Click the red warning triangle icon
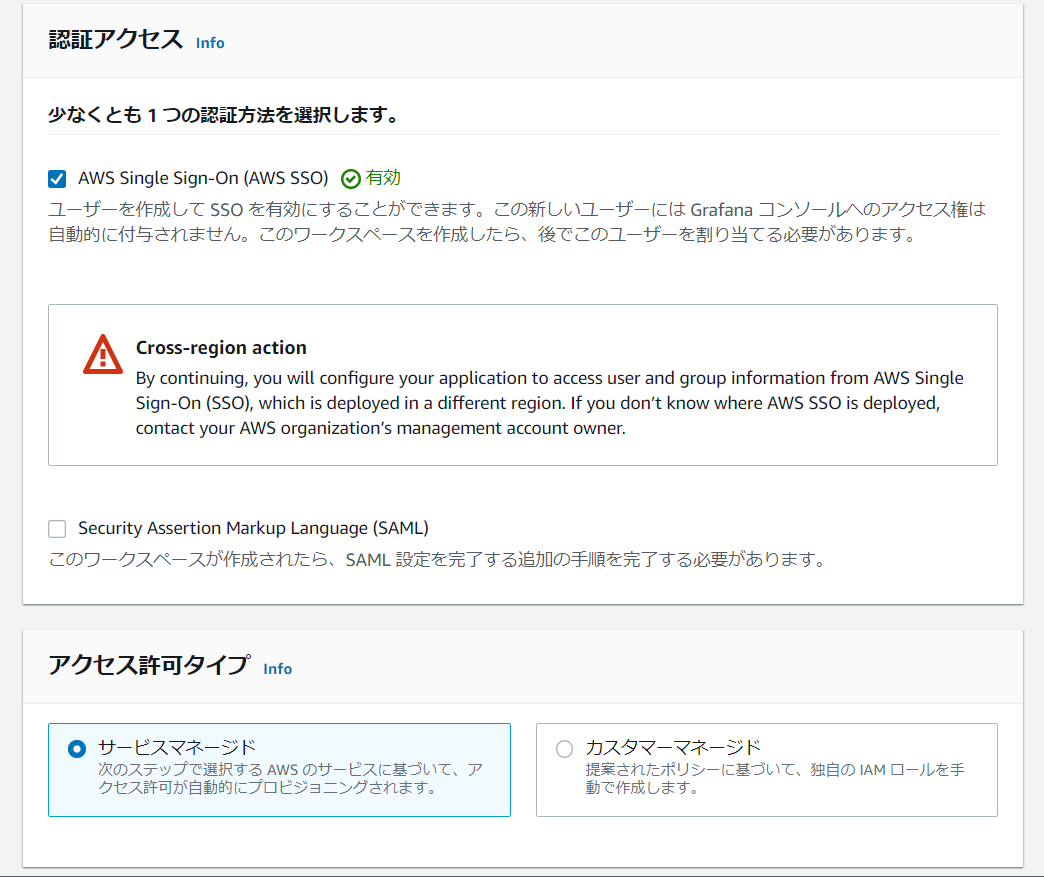1044x877 pixels. coord(103,355)
